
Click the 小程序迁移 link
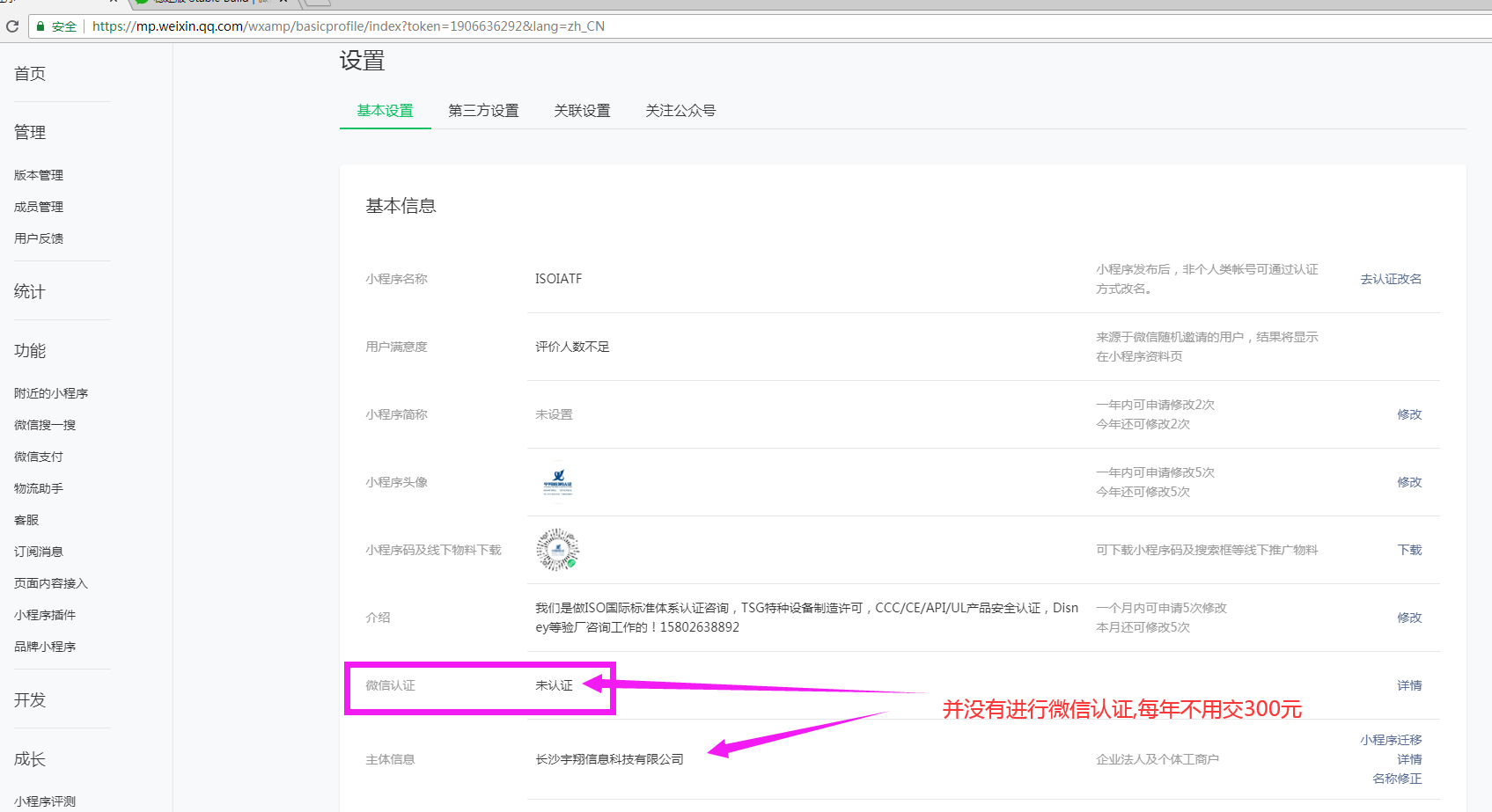click(1391, 740)
